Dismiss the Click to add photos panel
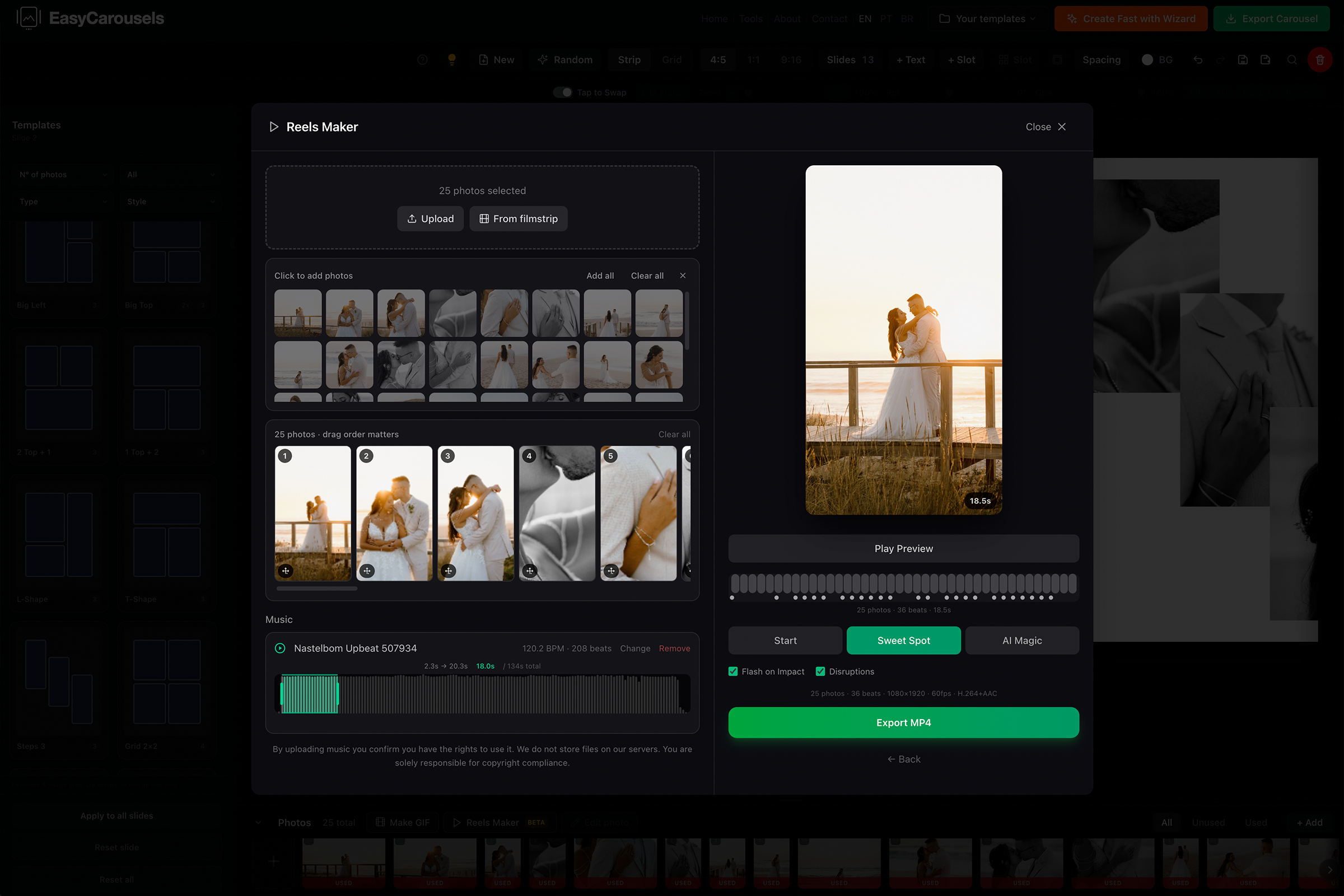 [683, 276]
